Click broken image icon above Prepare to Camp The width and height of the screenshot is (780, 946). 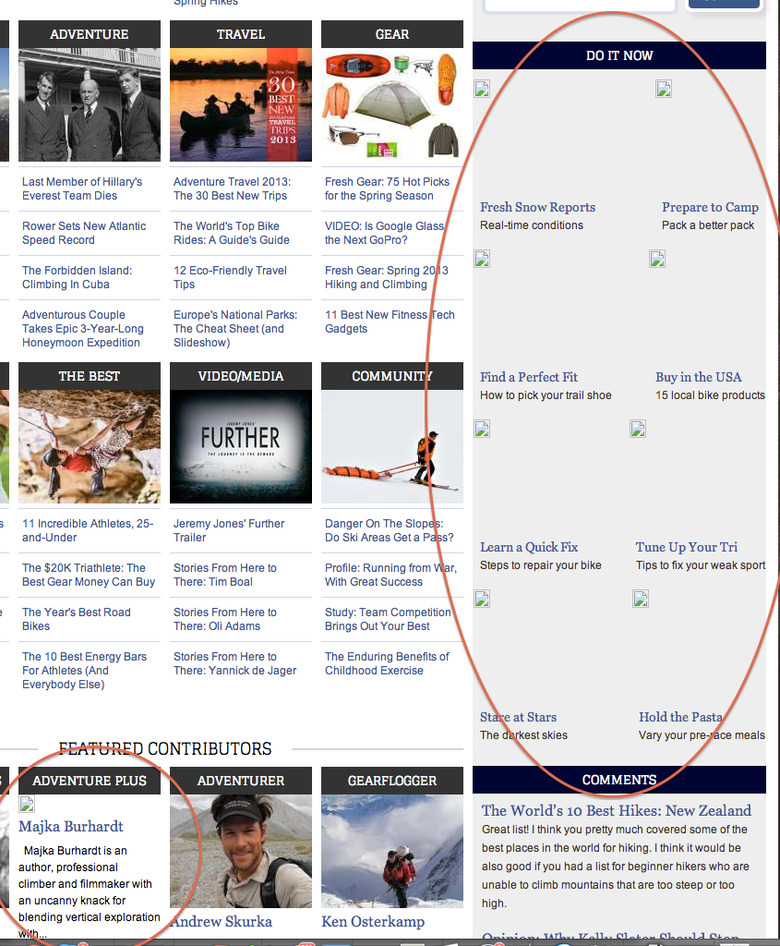pos(663,89)
